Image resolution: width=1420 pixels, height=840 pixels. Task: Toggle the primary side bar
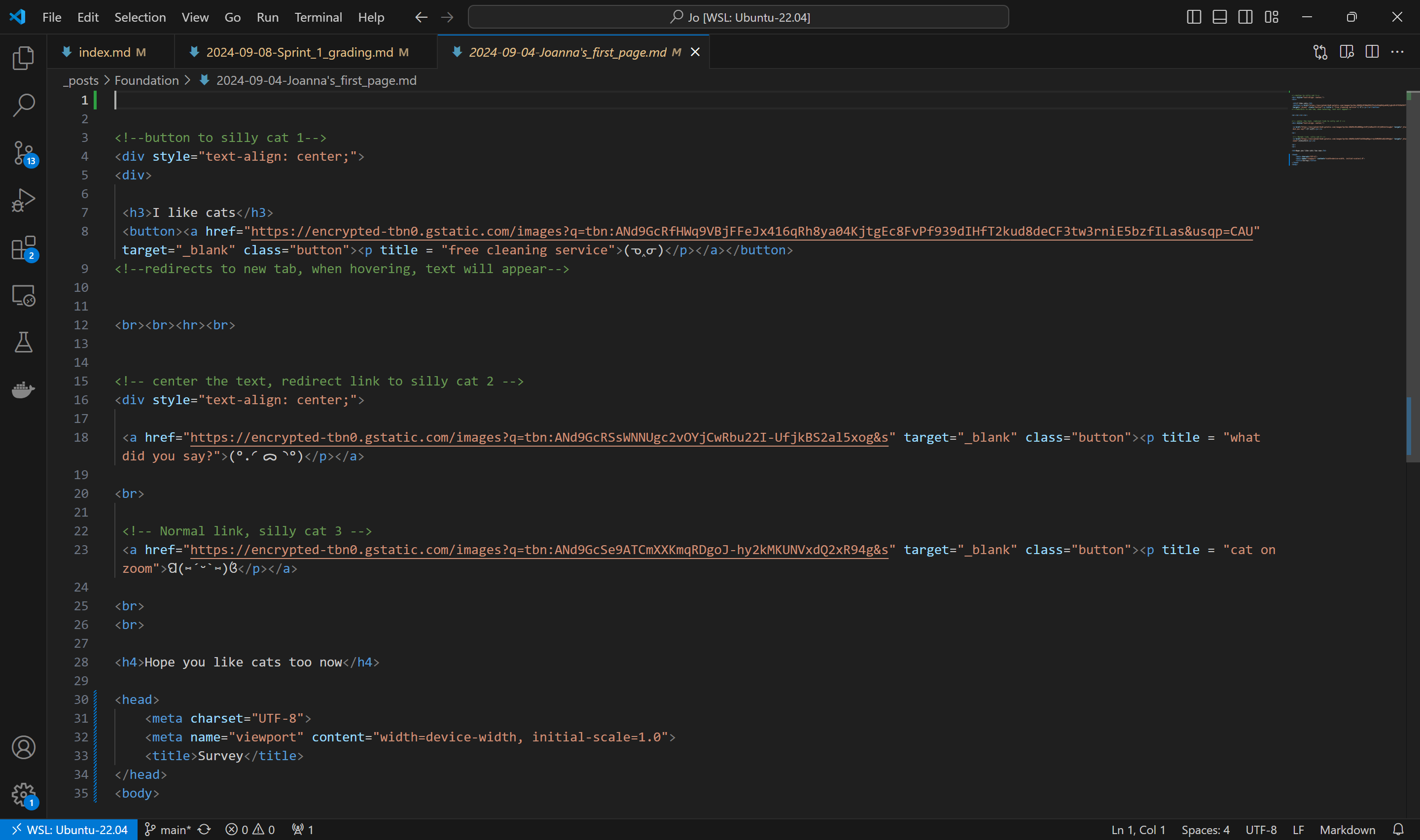click(x=1194, y=17)
